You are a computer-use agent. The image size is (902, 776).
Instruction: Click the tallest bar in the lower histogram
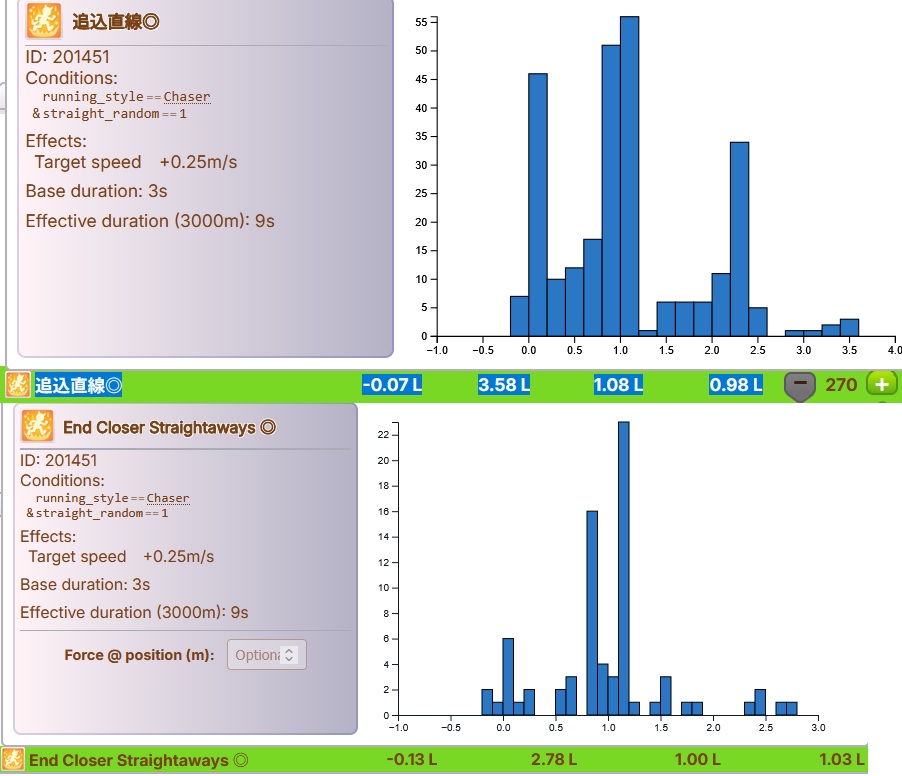(624, 568)
